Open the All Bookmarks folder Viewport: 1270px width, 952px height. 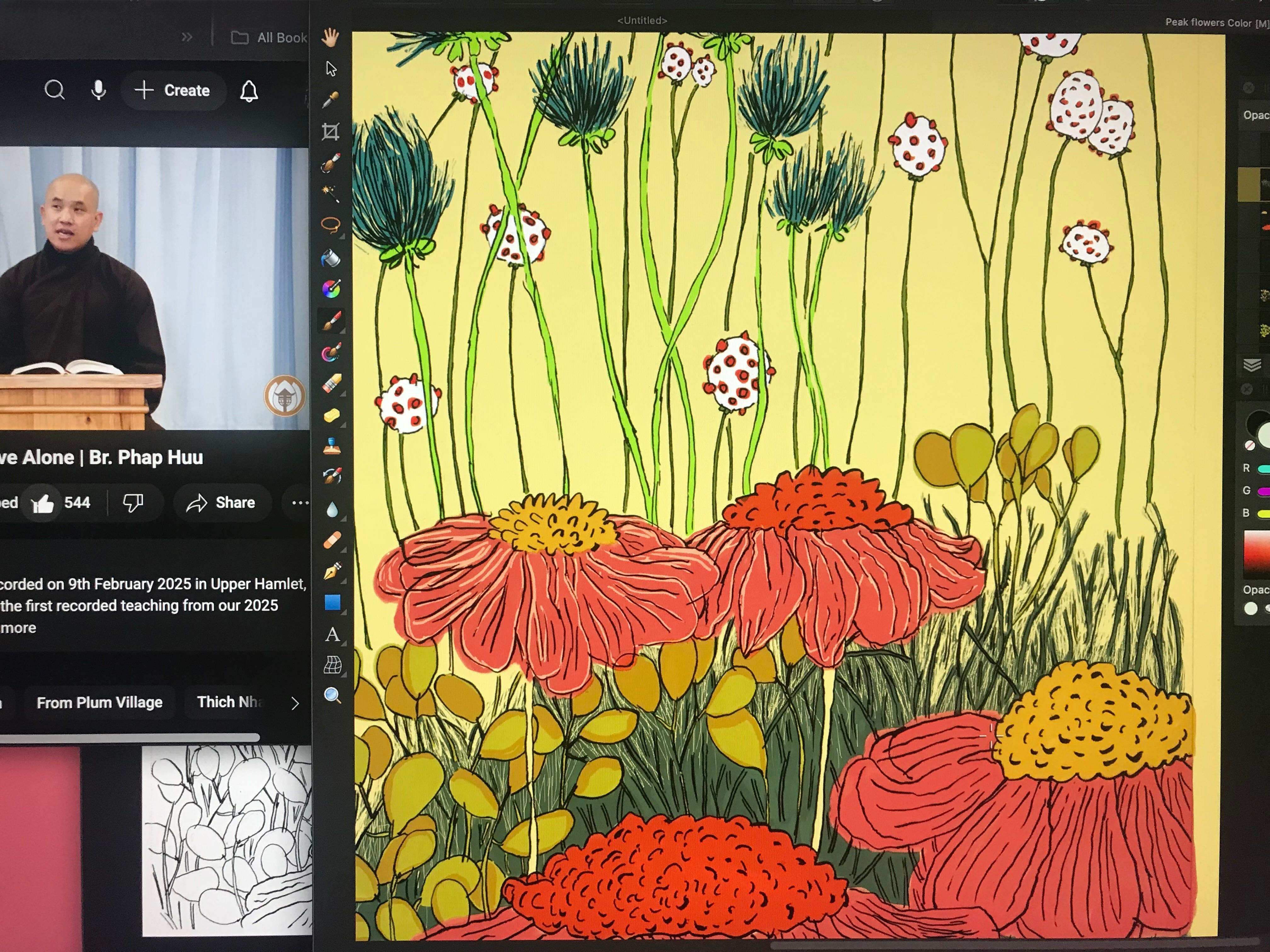[x=269, y=38]
